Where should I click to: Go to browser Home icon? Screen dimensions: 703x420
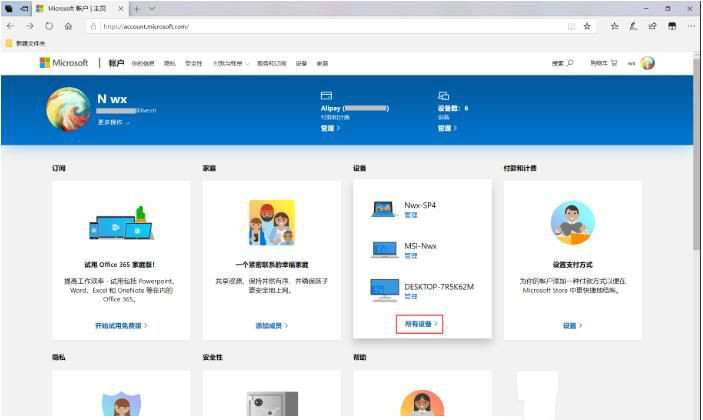tap(68, 26)
